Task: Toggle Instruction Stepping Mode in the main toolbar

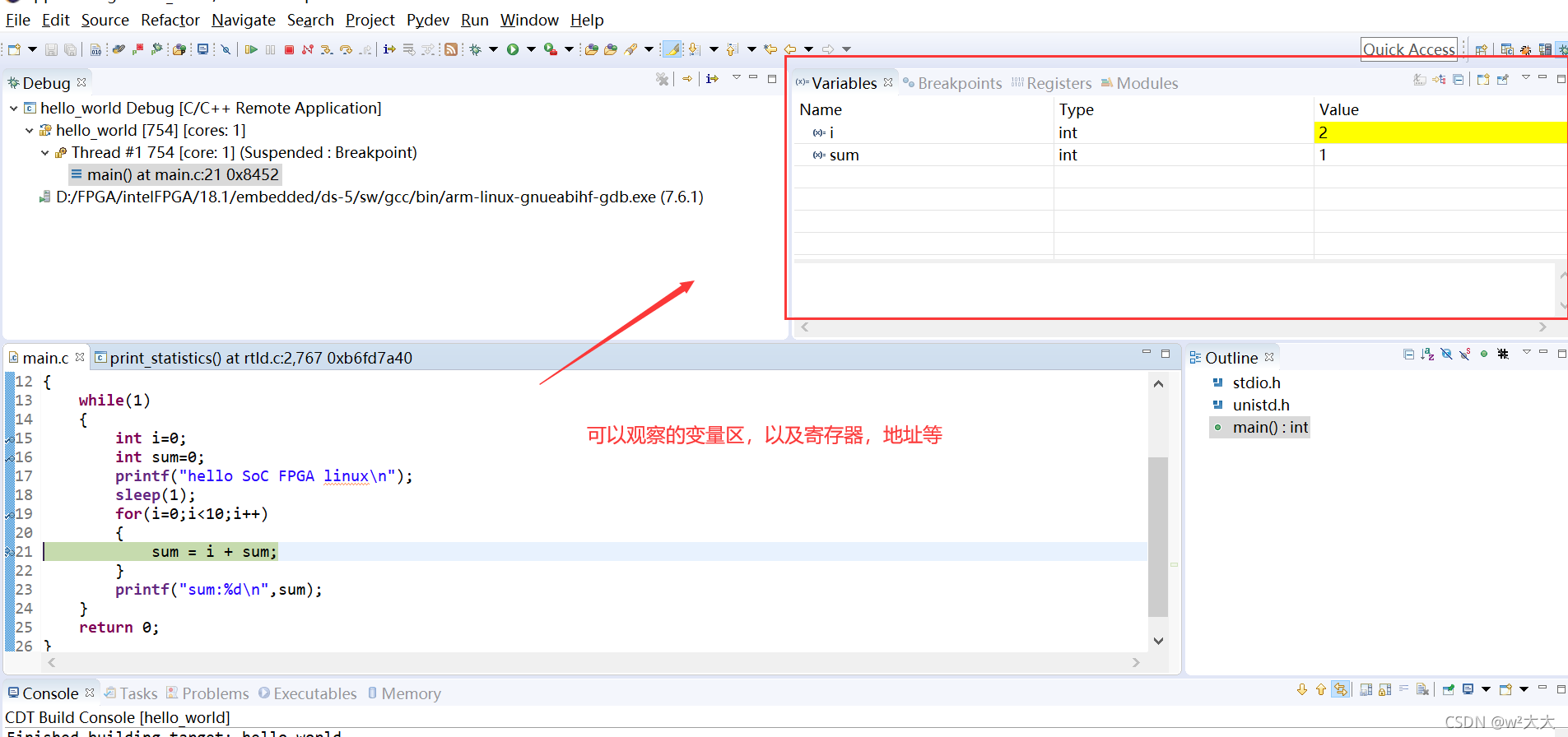Action: click(389, 49)
